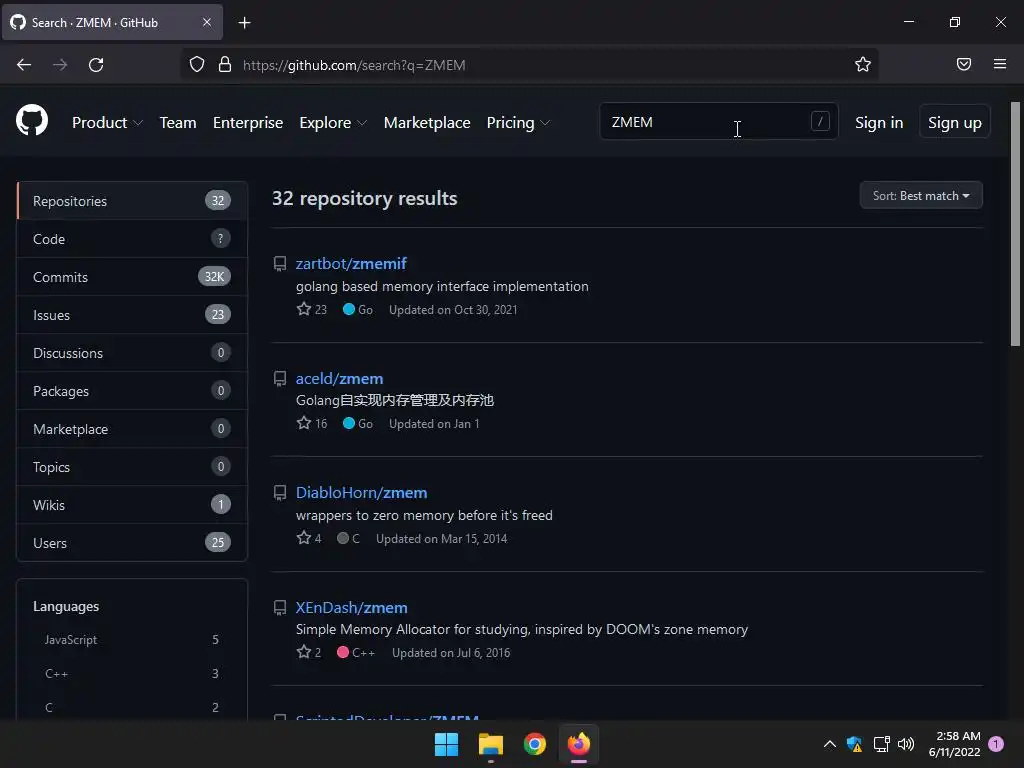
Task: Open the Firefox hamburger menu
Action: (1000, 64)
